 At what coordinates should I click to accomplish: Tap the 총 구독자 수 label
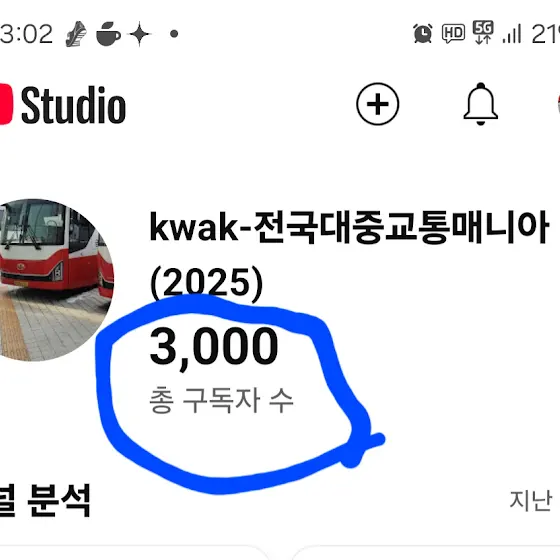tap(221, 400)
